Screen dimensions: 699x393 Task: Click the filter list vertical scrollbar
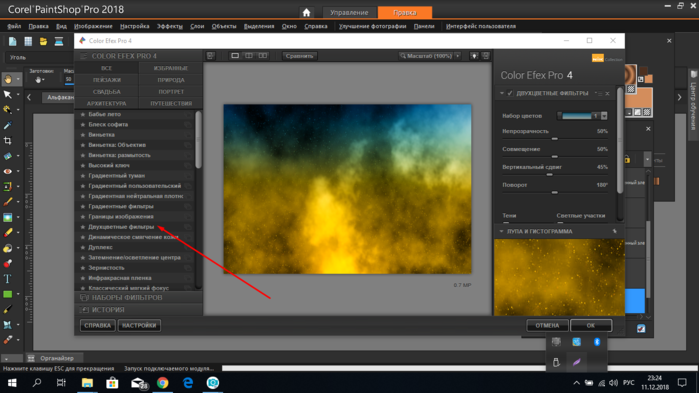click(x=199, y=140)
